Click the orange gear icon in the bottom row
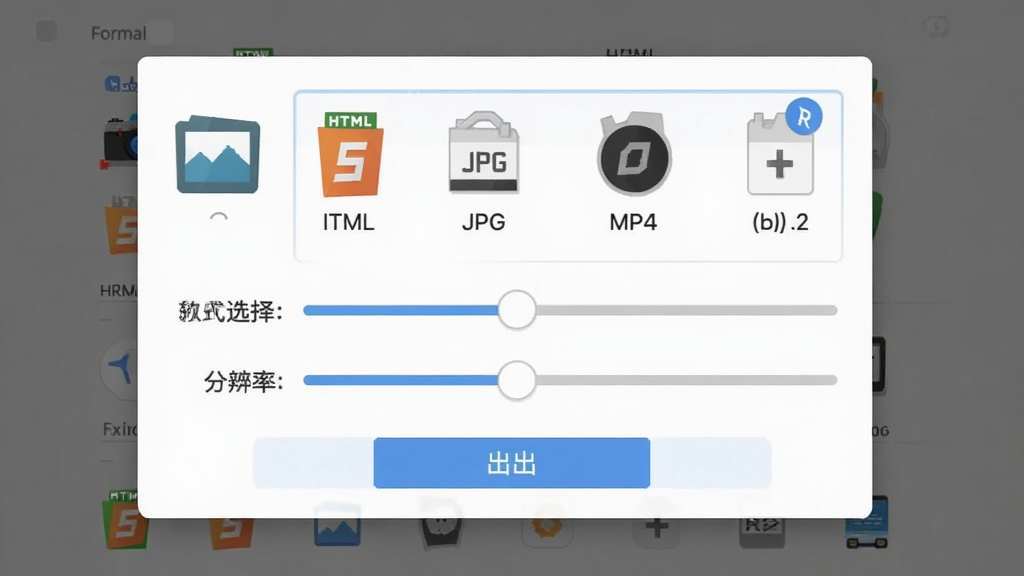The width and height of the screenshot is (1024, 576). click(x=547, y=524)
